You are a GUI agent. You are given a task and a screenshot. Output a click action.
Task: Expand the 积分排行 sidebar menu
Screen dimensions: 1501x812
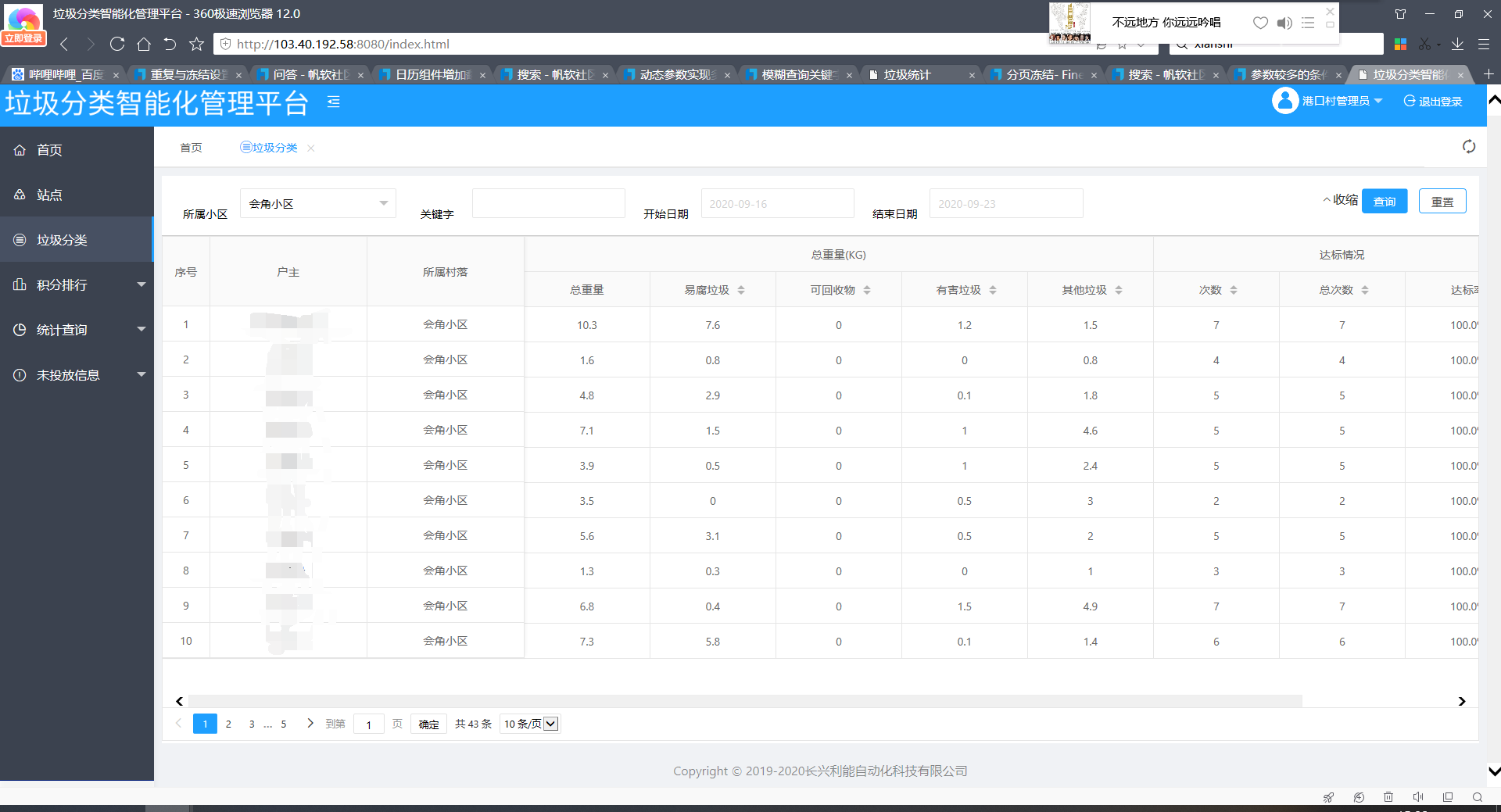[x=77, y=284]
